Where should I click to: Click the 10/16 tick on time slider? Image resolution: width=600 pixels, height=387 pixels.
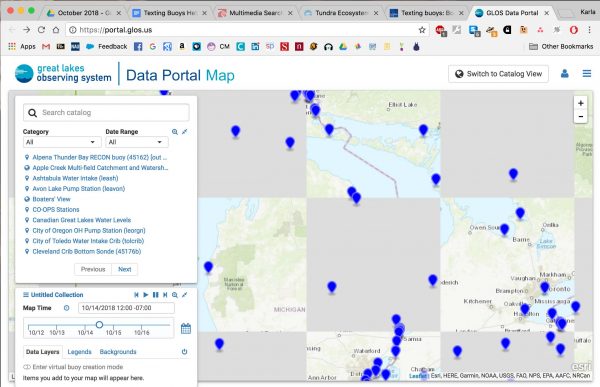[142, 333]
